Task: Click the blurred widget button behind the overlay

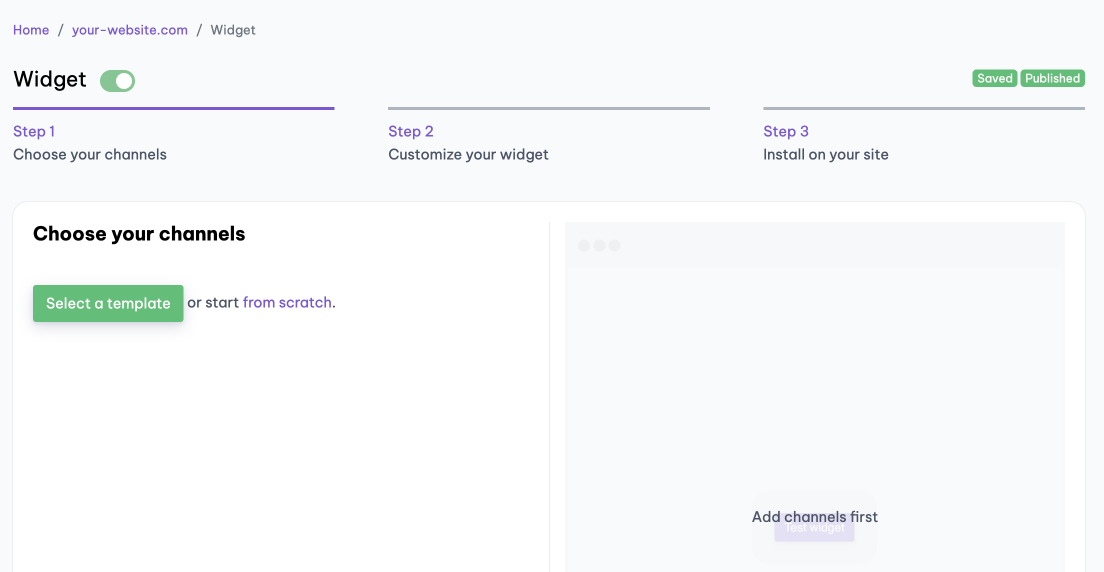Action: 814,531
